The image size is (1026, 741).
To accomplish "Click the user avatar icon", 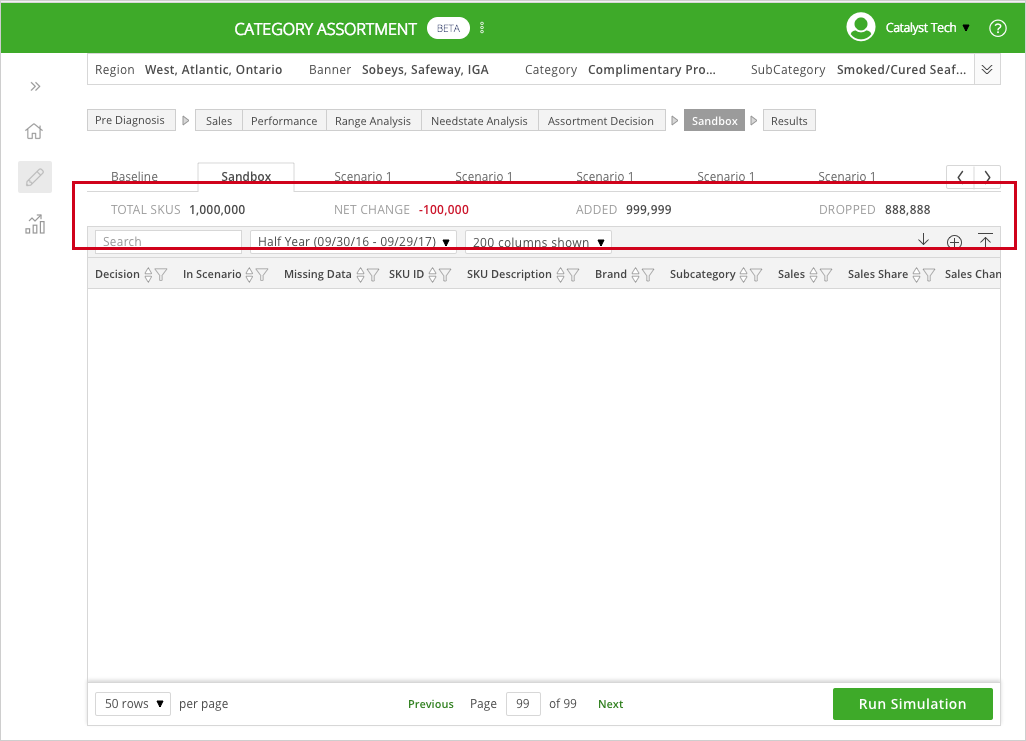I will coord(860,27).
